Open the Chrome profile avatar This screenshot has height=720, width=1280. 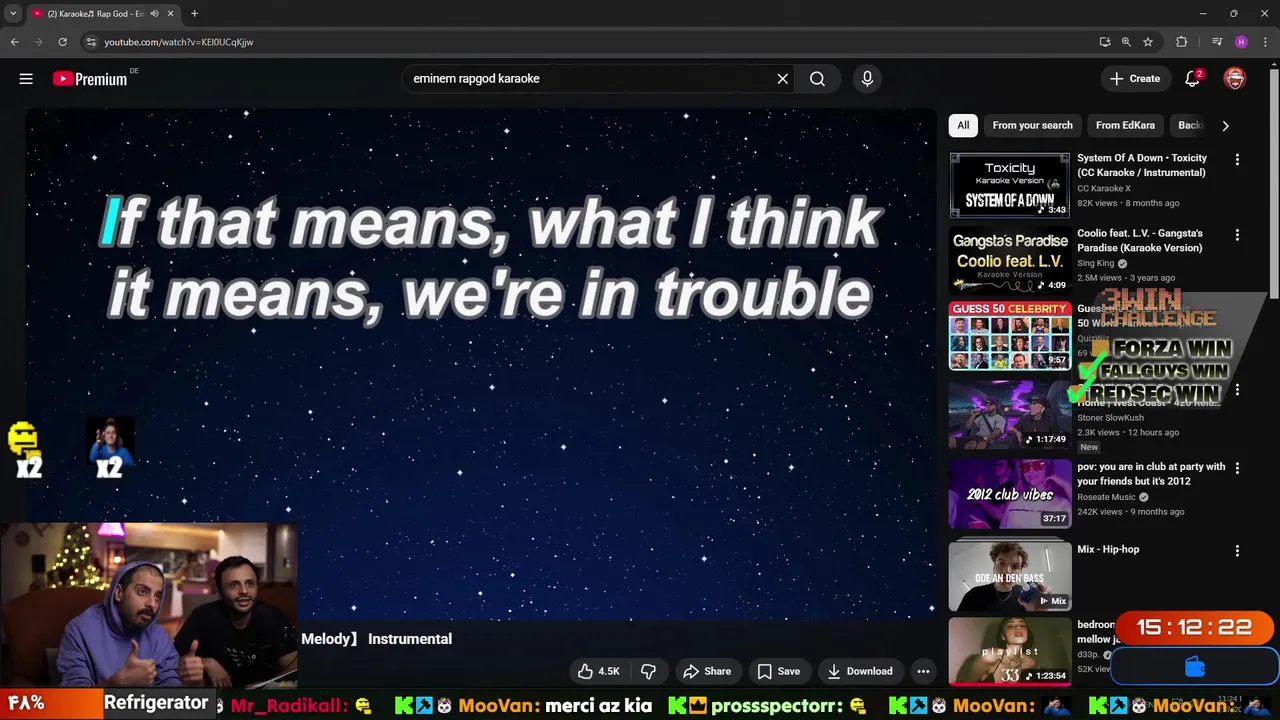pos(1241,42)
